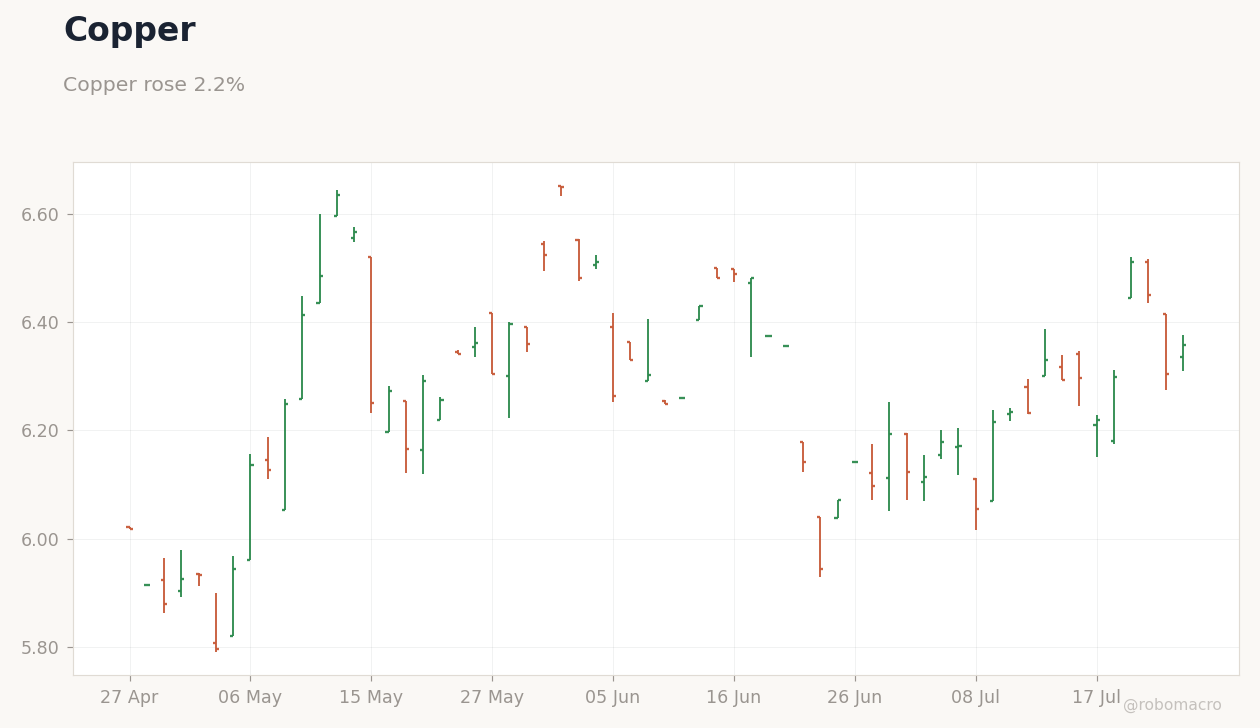Select the last green bar on the right
This screenshot has width=1260, height=728.
1183,353
